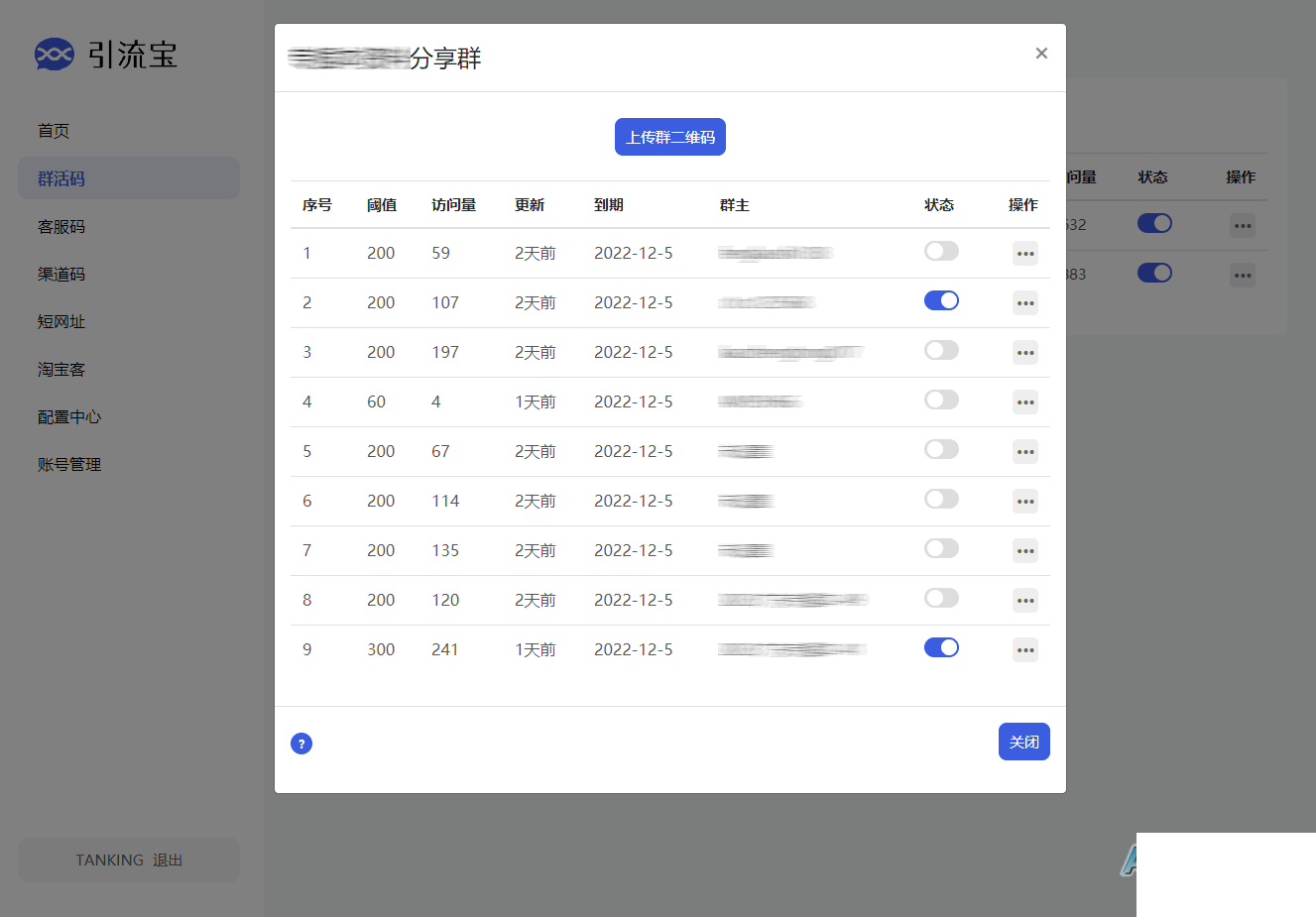Screen dimensions: 1316x917
Task: Disable the status toggle for row 2
Action: (x=941, y=300)
